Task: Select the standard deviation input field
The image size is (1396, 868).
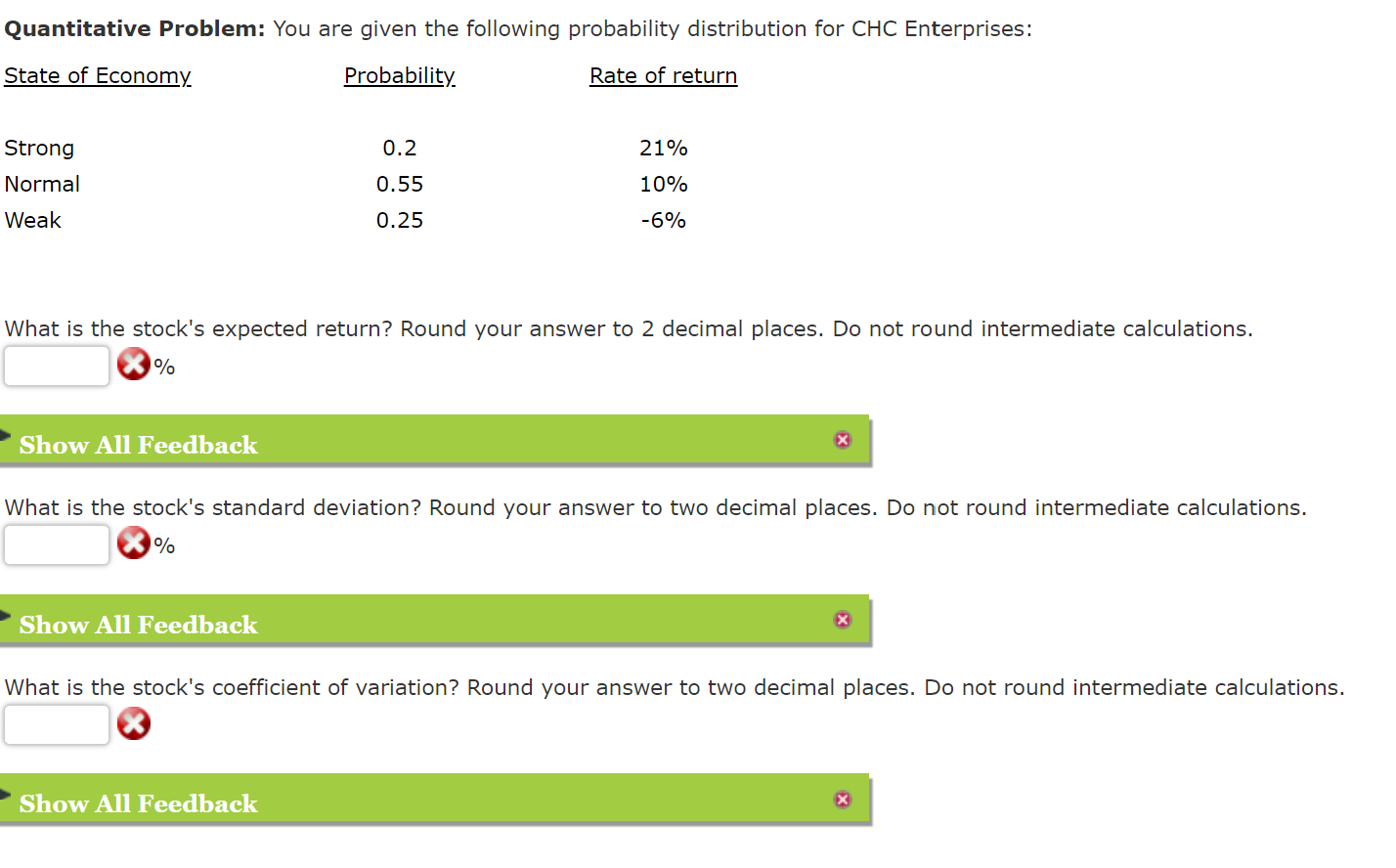Action: click(x=56, y=543)
